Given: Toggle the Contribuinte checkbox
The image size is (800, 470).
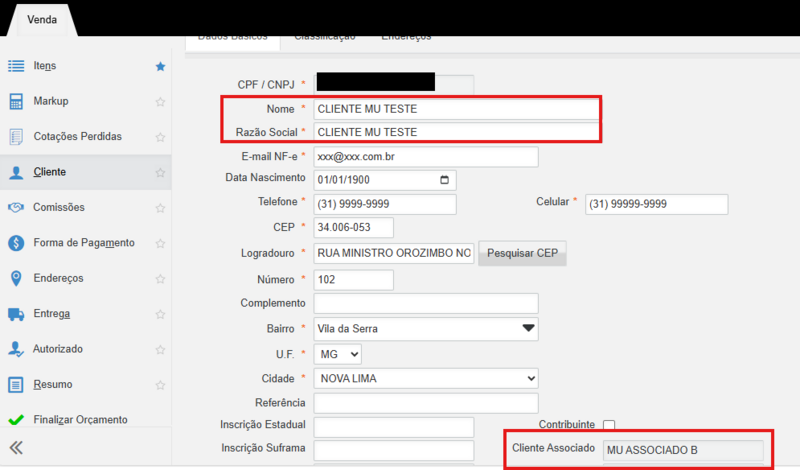Looking at the screenshot, I should [x=609, y=425].
